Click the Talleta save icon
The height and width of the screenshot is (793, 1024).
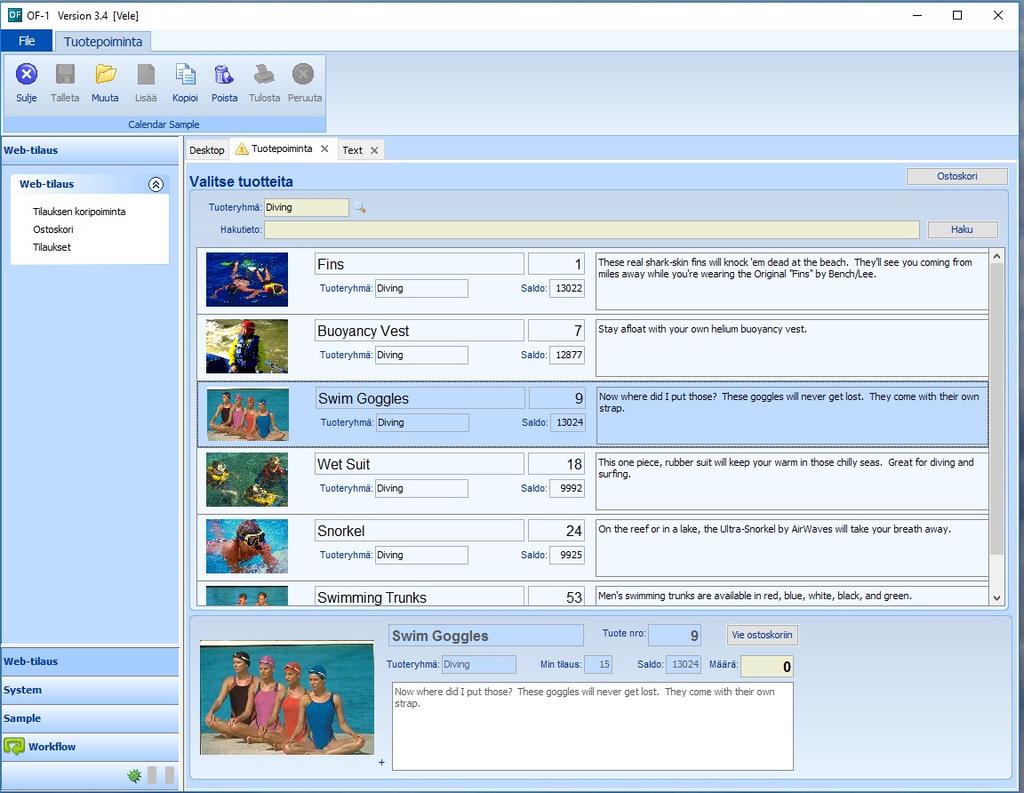pos(65,74)
